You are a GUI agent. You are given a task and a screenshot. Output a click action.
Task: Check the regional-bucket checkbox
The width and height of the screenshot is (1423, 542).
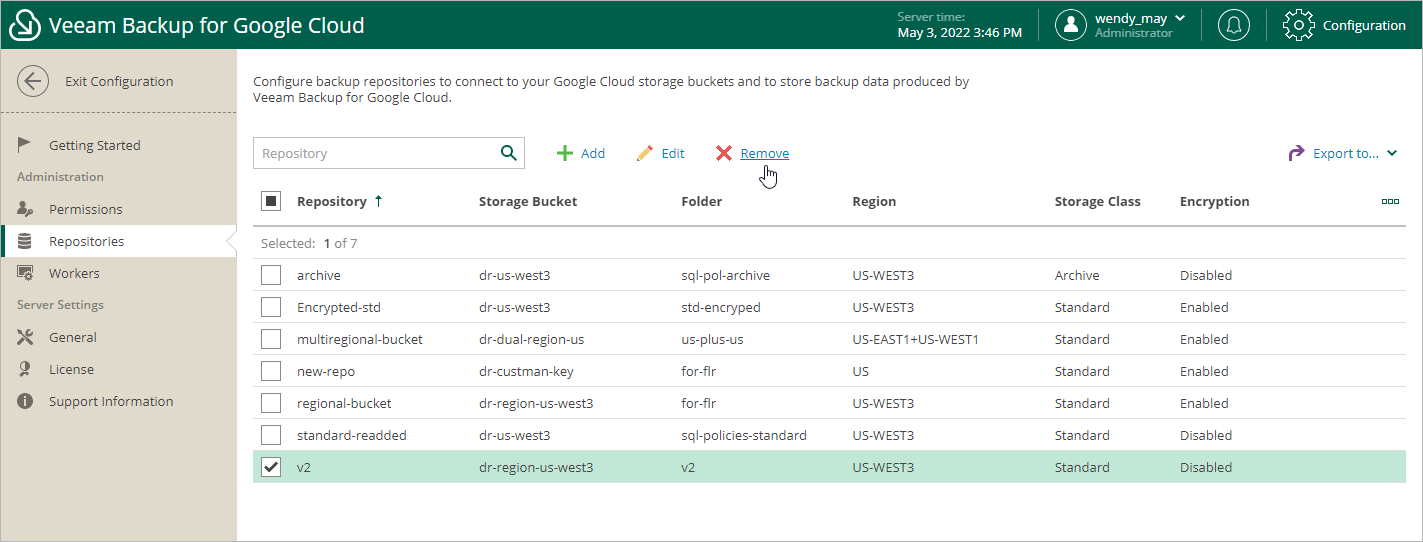coord(271,403)
